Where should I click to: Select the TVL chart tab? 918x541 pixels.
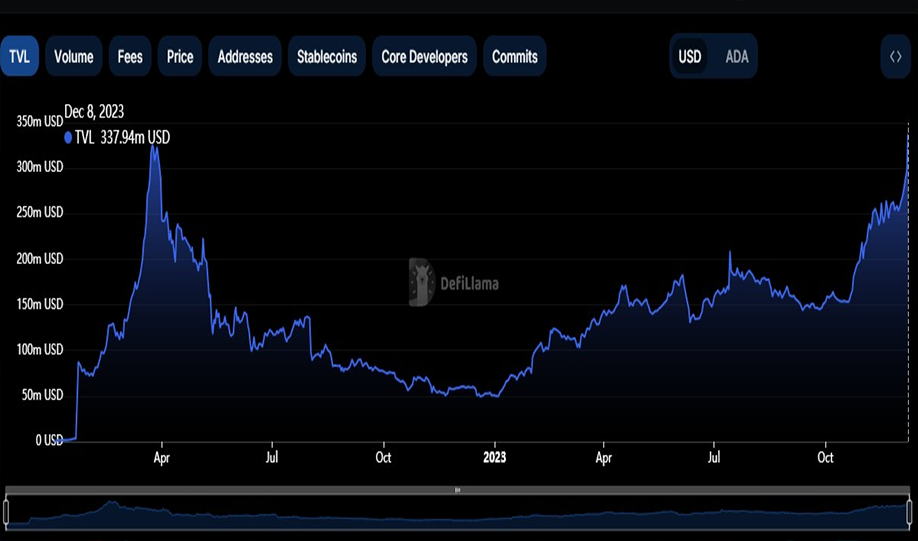pos(19,56)
